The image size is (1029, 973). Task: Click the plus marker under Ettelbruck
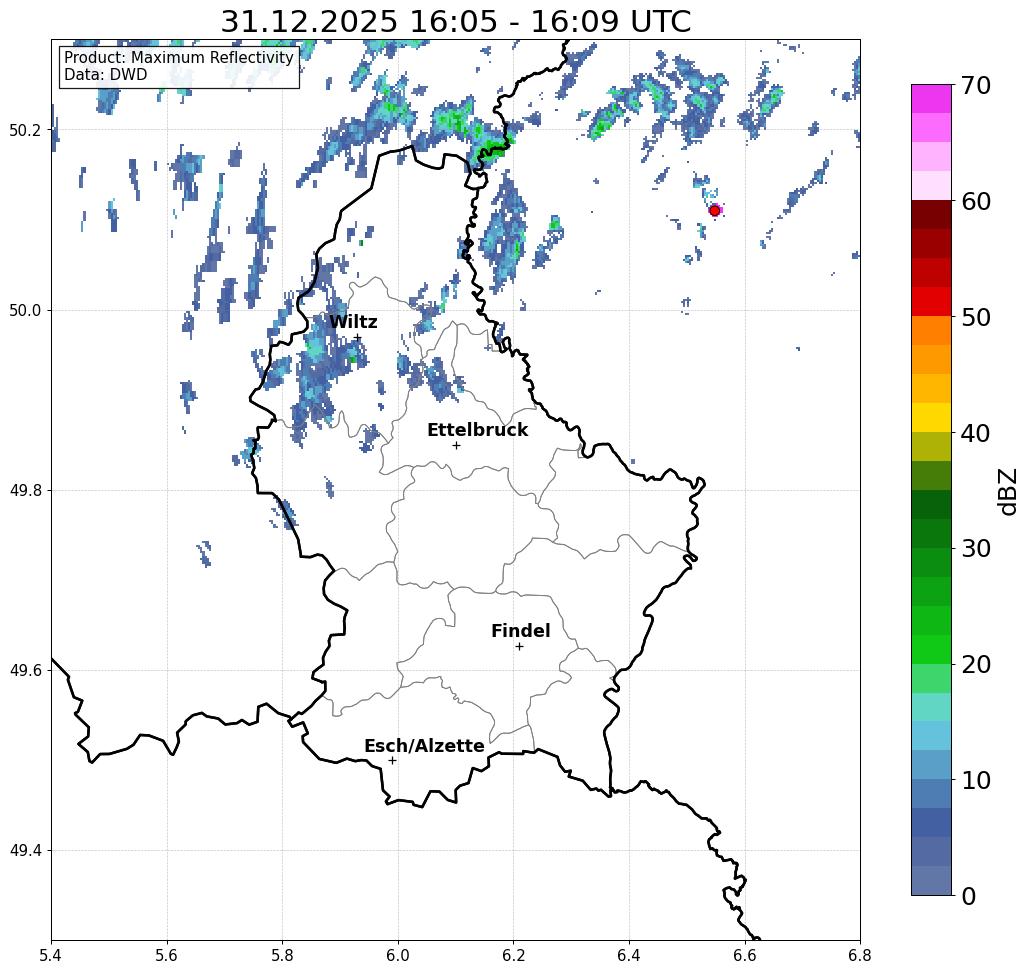click(x=457, y=445)
